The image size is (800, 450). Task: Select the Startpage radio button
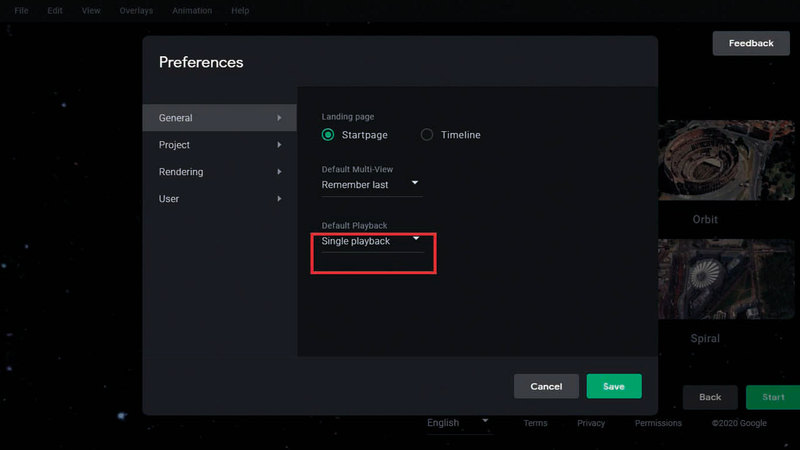[328, 135]
